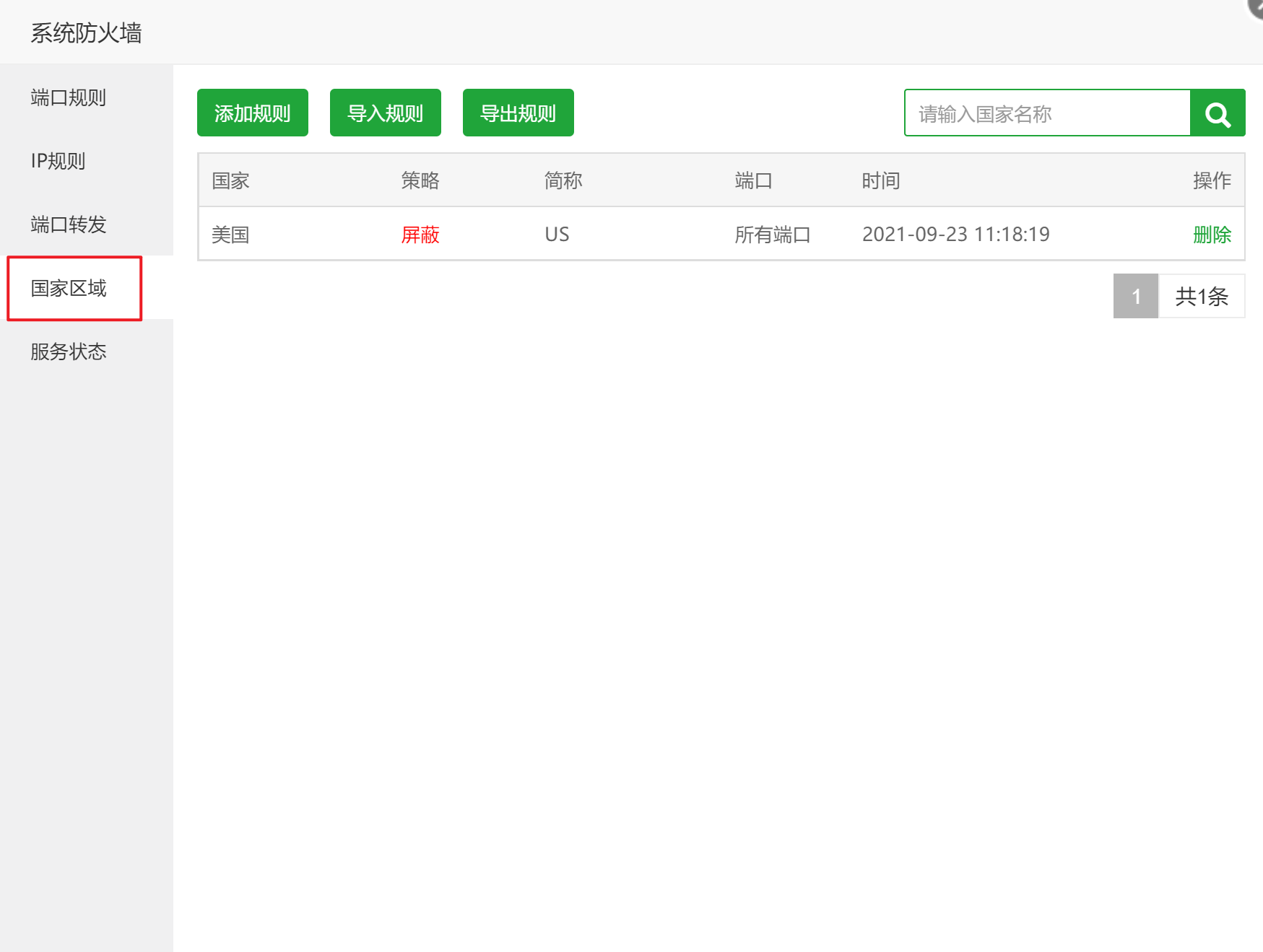Viewport: 1263px width, 952px height.
Task: Click the 国家 column header
Action: [230, 180]
